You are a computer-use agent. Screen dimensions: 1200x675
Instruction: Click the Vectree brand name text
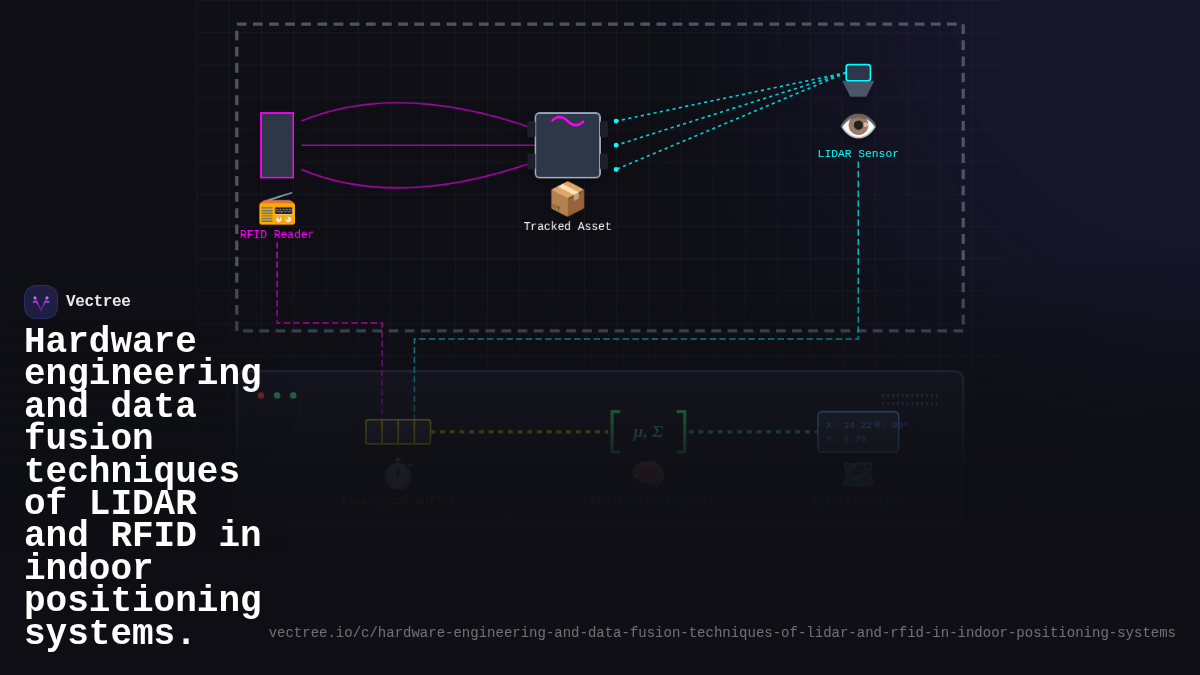click(x=99, y=301)
